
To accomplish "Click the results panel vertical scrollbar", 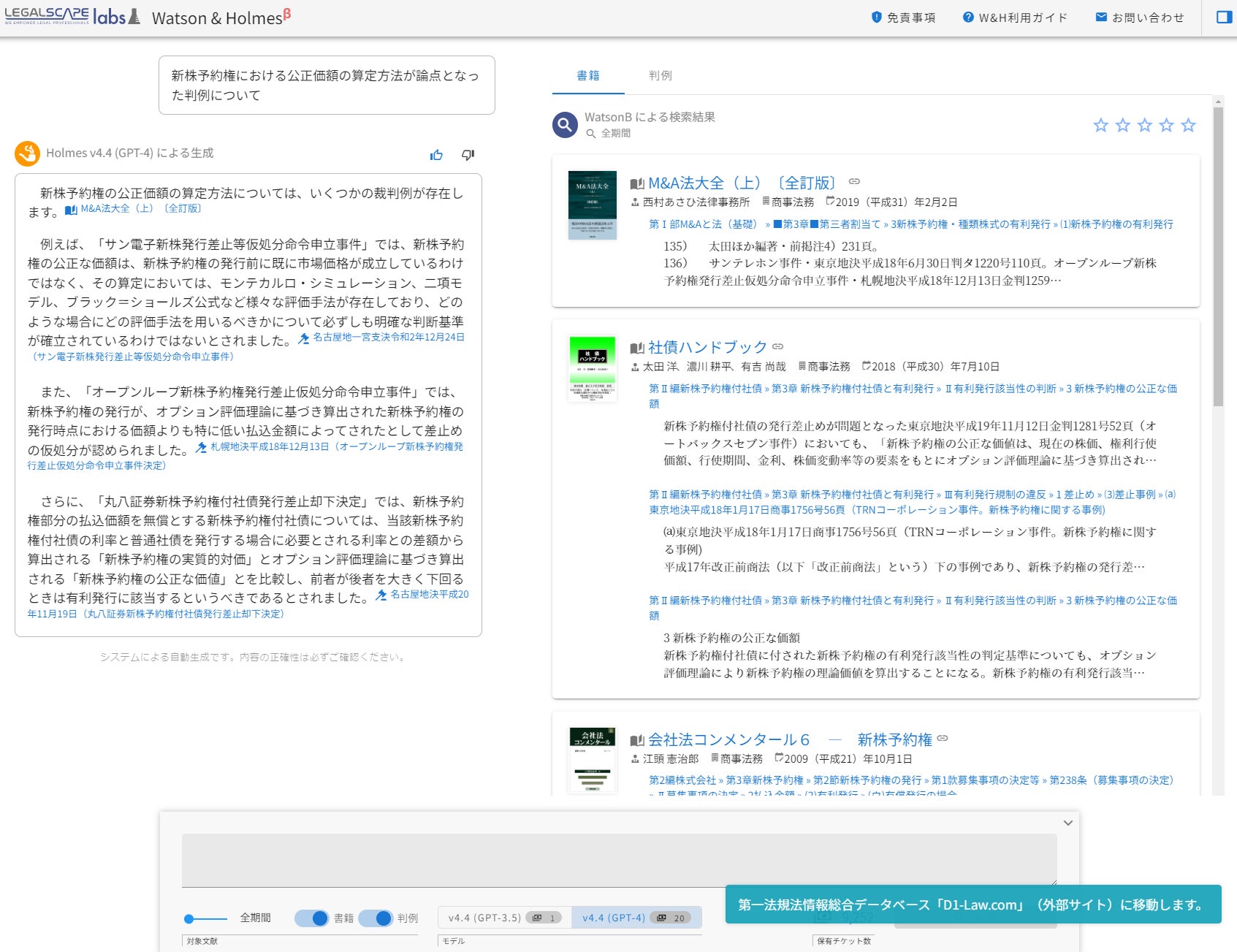I will click(x=1218, y=256).
